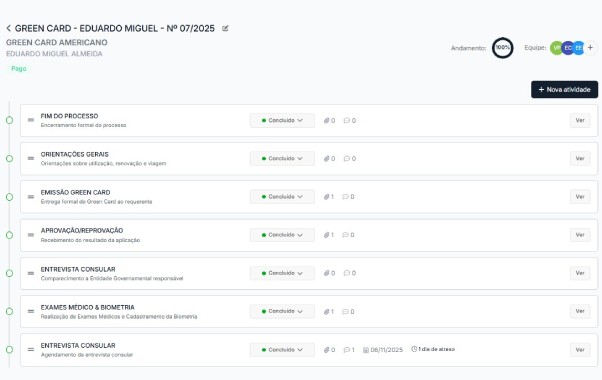Click the EDUARDO MIGUEL ALMEIDA client name

54,54
